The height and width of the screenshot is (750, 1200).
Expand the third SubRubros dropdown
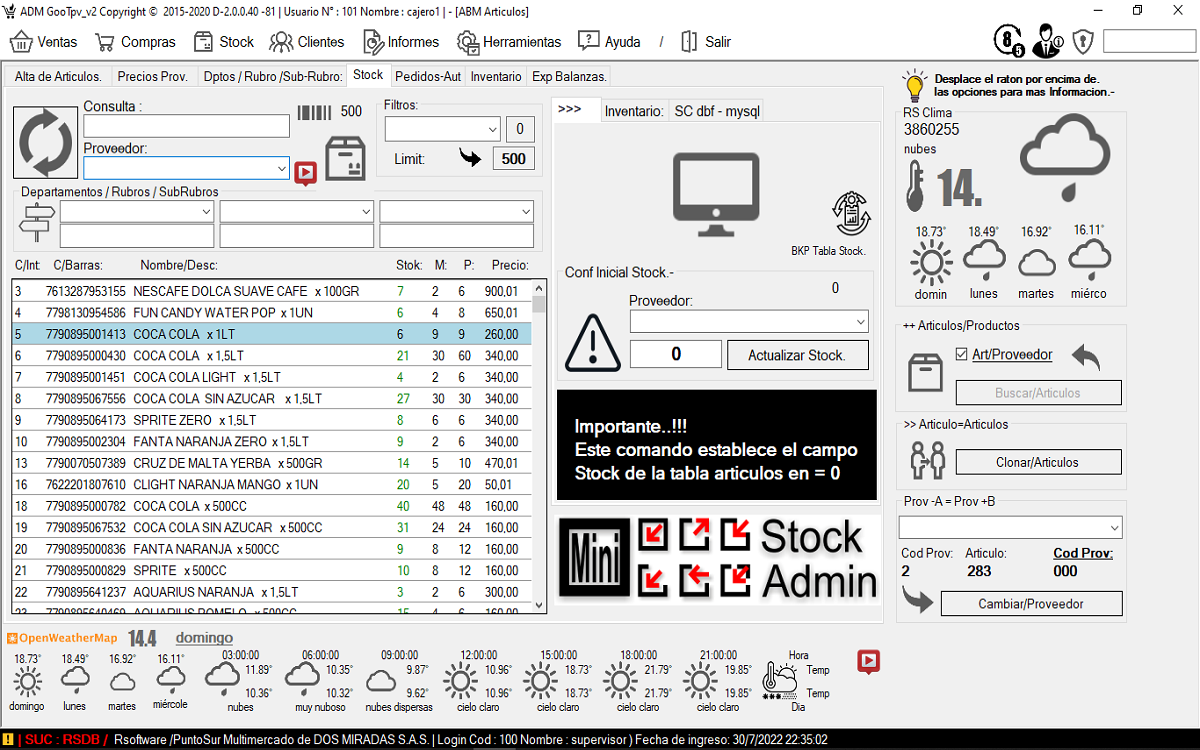click(x=526, y=212)
